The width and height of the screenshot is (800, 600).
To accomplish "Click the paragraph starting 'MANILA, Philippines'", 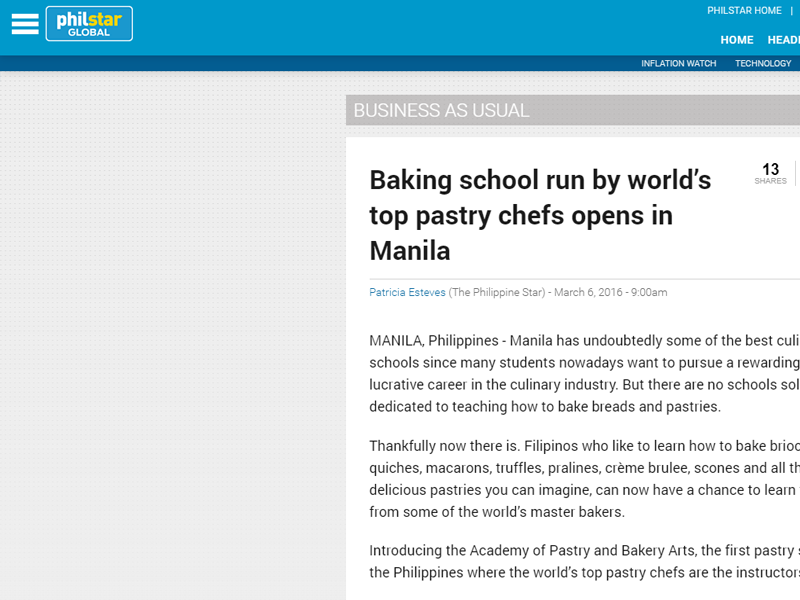I will (x=584, y=373).
